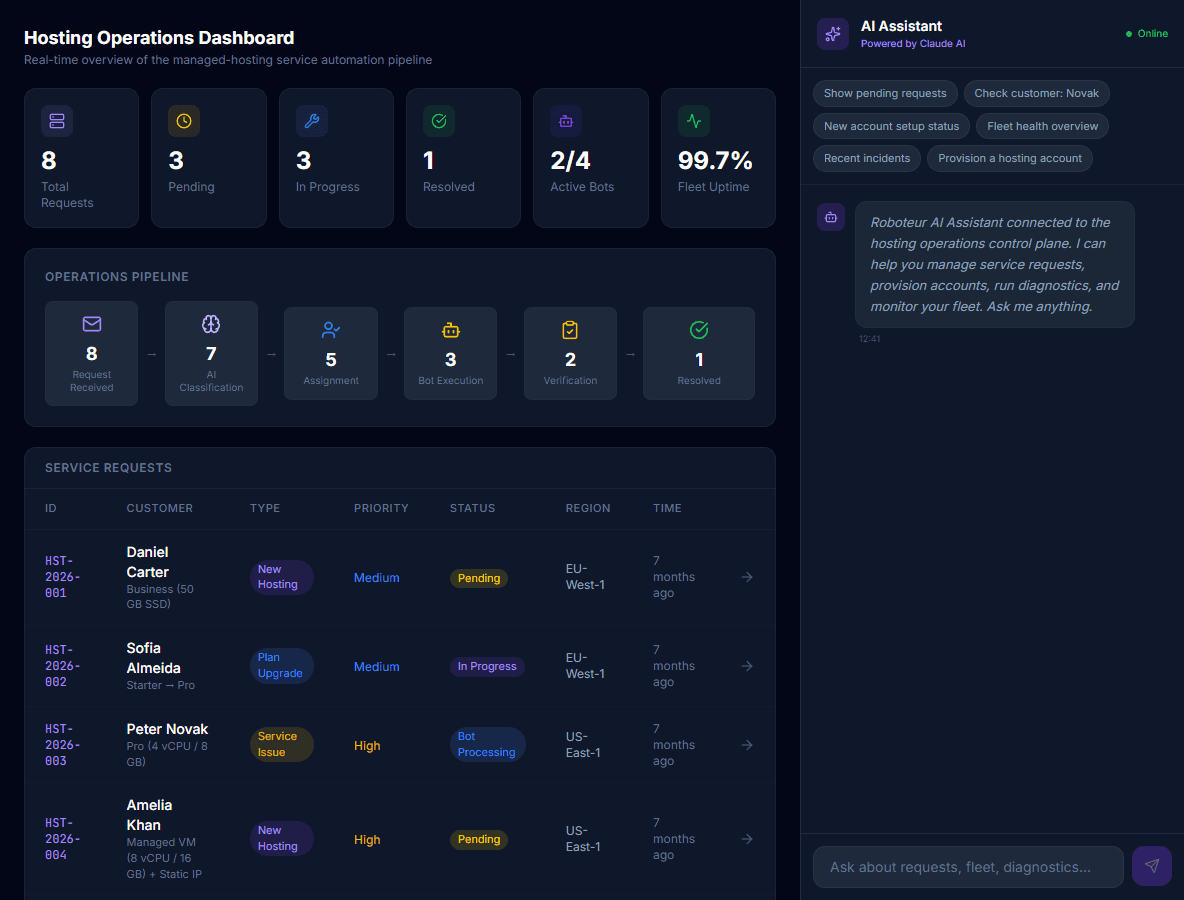Click the Active Bots robot icon

click(566, 121)
